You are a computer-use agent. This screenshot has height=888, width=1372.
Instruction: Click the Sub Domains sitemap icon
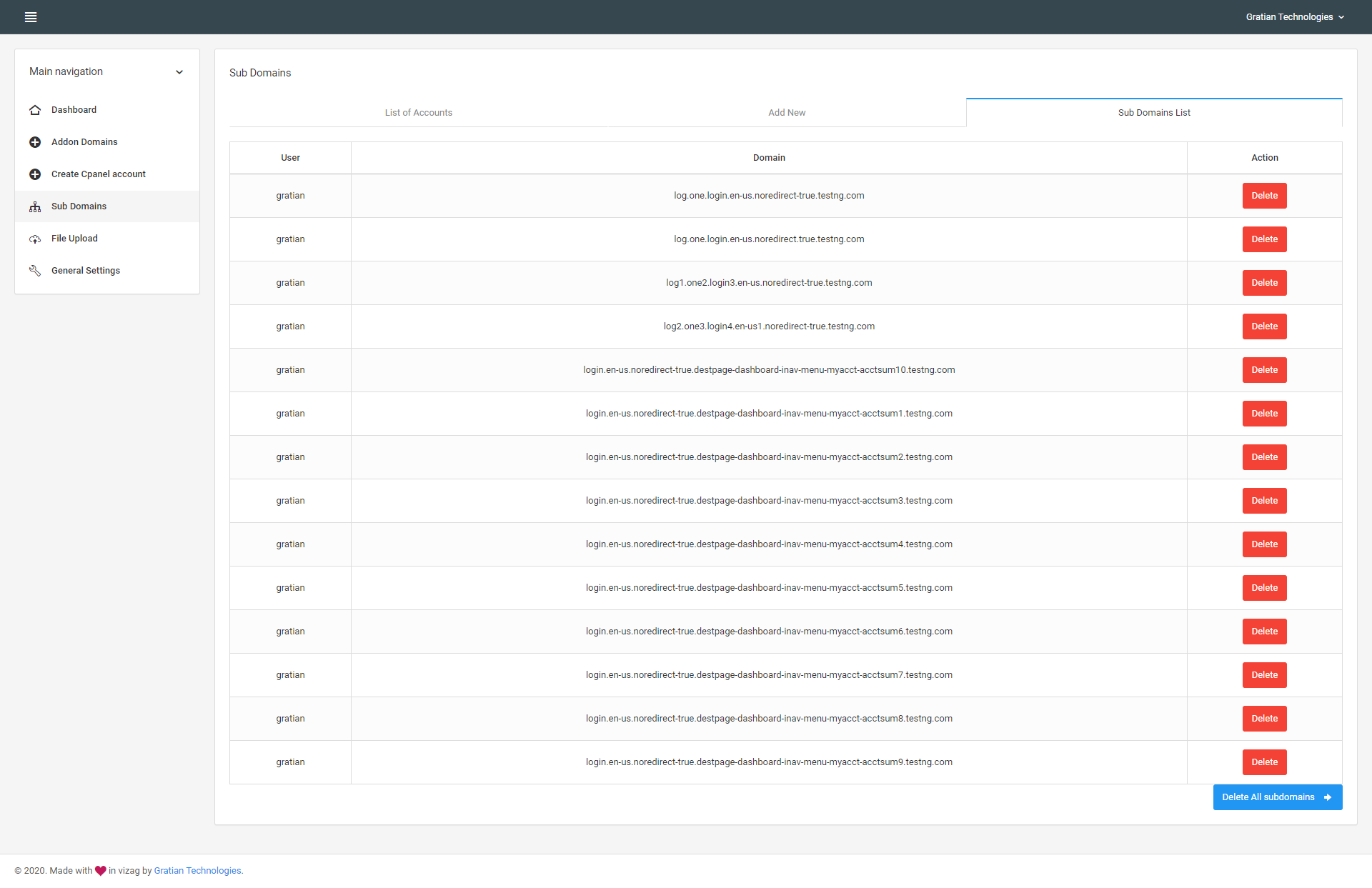[35, 206]
